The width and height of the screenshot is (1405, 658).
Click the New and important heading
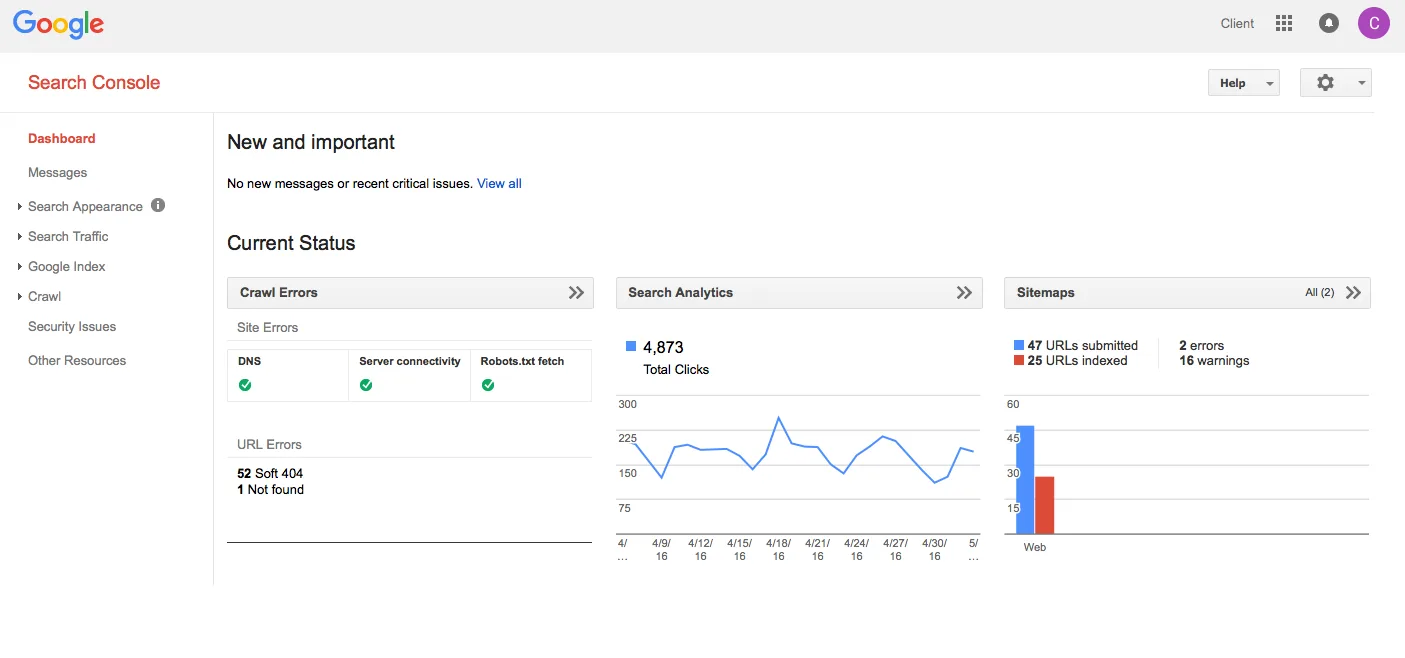click(311, 142)
